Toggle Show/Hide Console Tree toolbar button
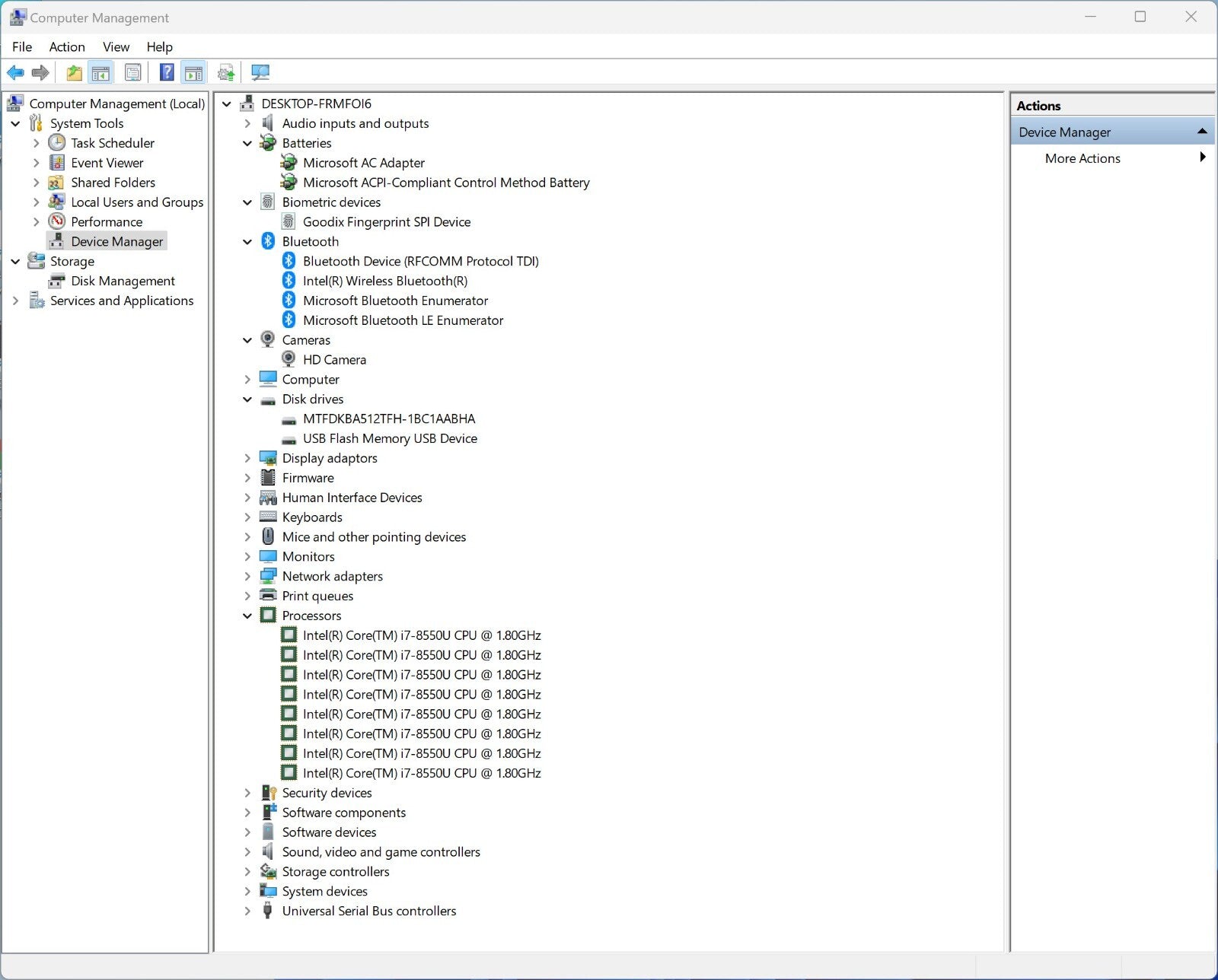Screen dimensions: 1218x980 (100, 73)
